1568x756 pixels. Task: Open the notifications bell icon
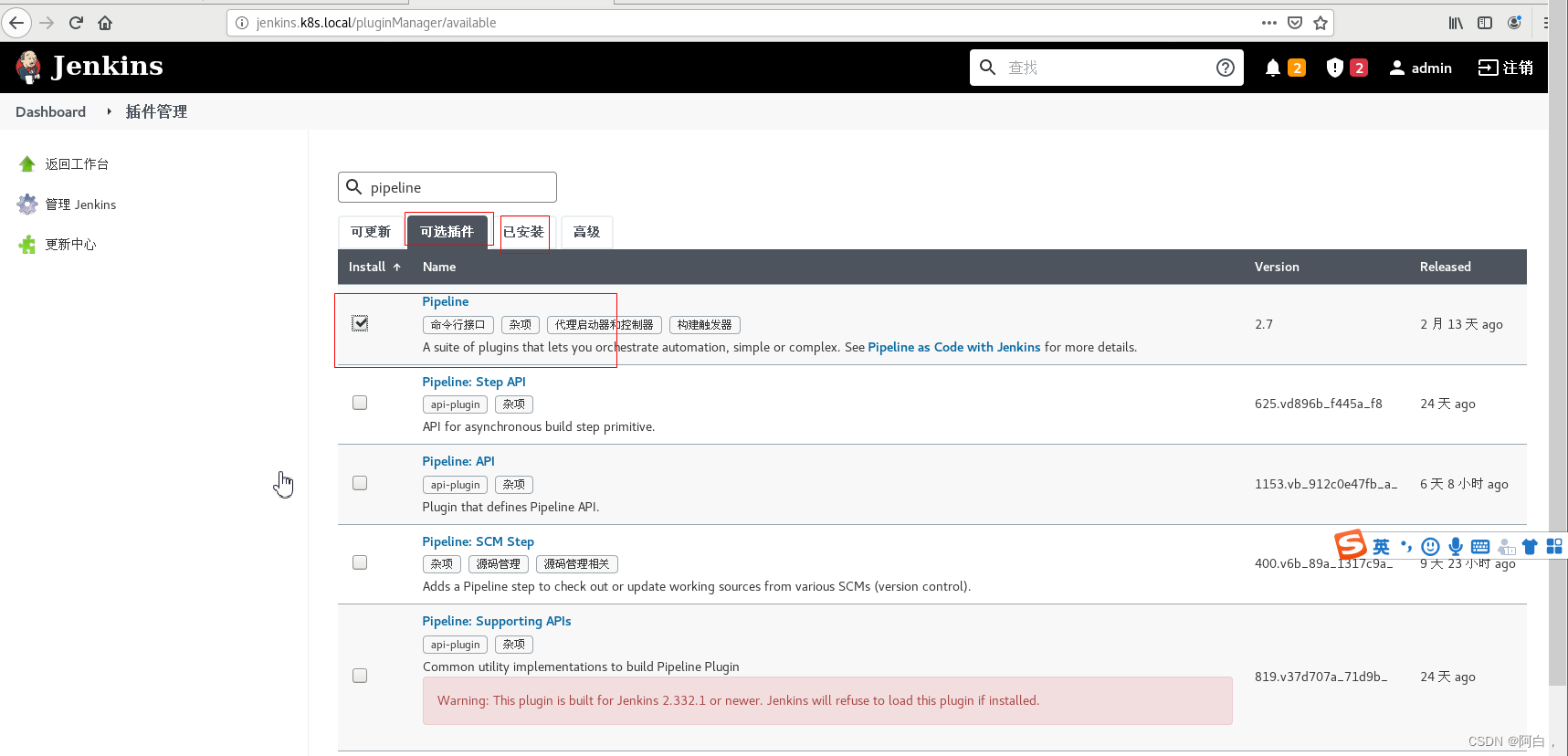coord(1272,68)
